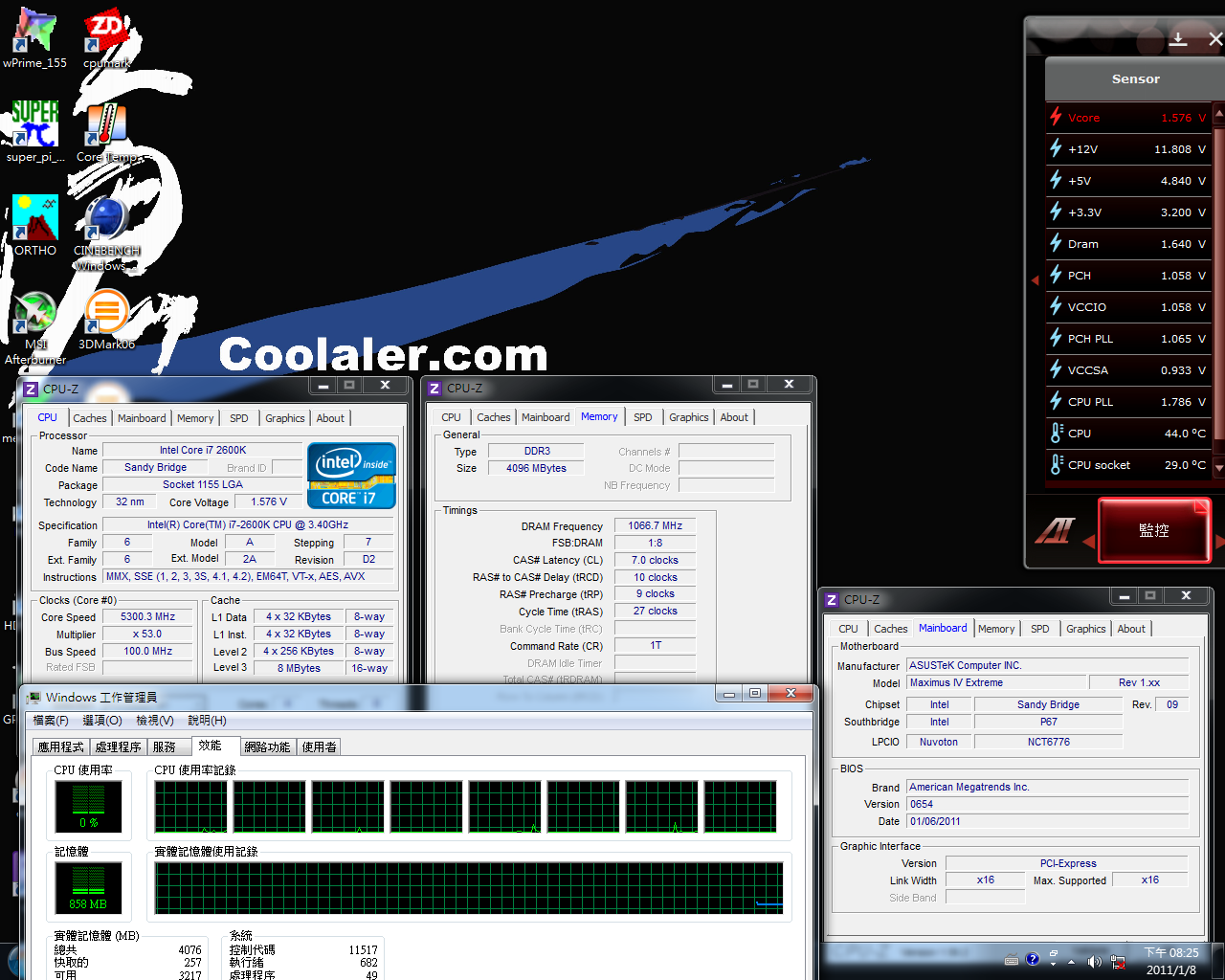Click sensor list scroll-up arrow

(x=1219, y=112)
